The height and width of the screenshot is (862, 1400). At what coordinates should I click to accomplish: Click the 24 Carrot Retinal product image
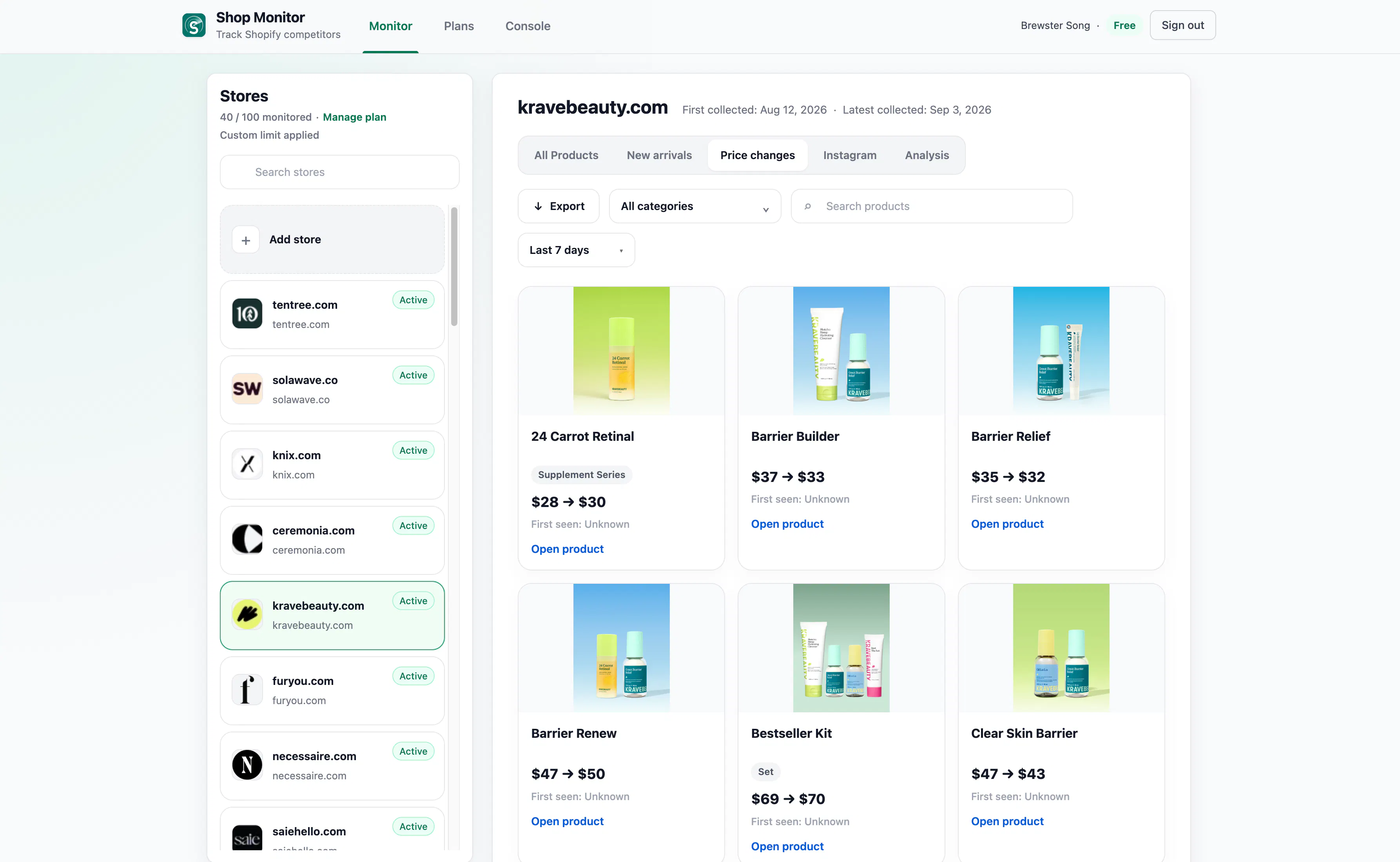click(x=621, y=351)
